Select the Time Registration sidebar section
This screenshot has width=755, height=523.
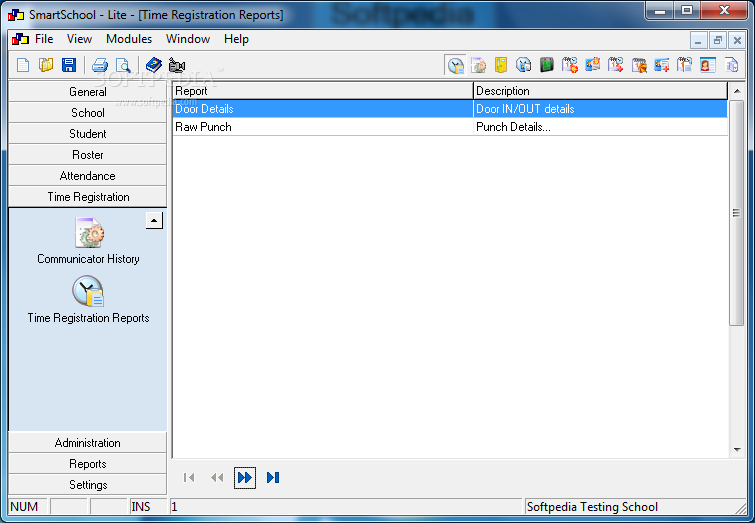[88, 197]
